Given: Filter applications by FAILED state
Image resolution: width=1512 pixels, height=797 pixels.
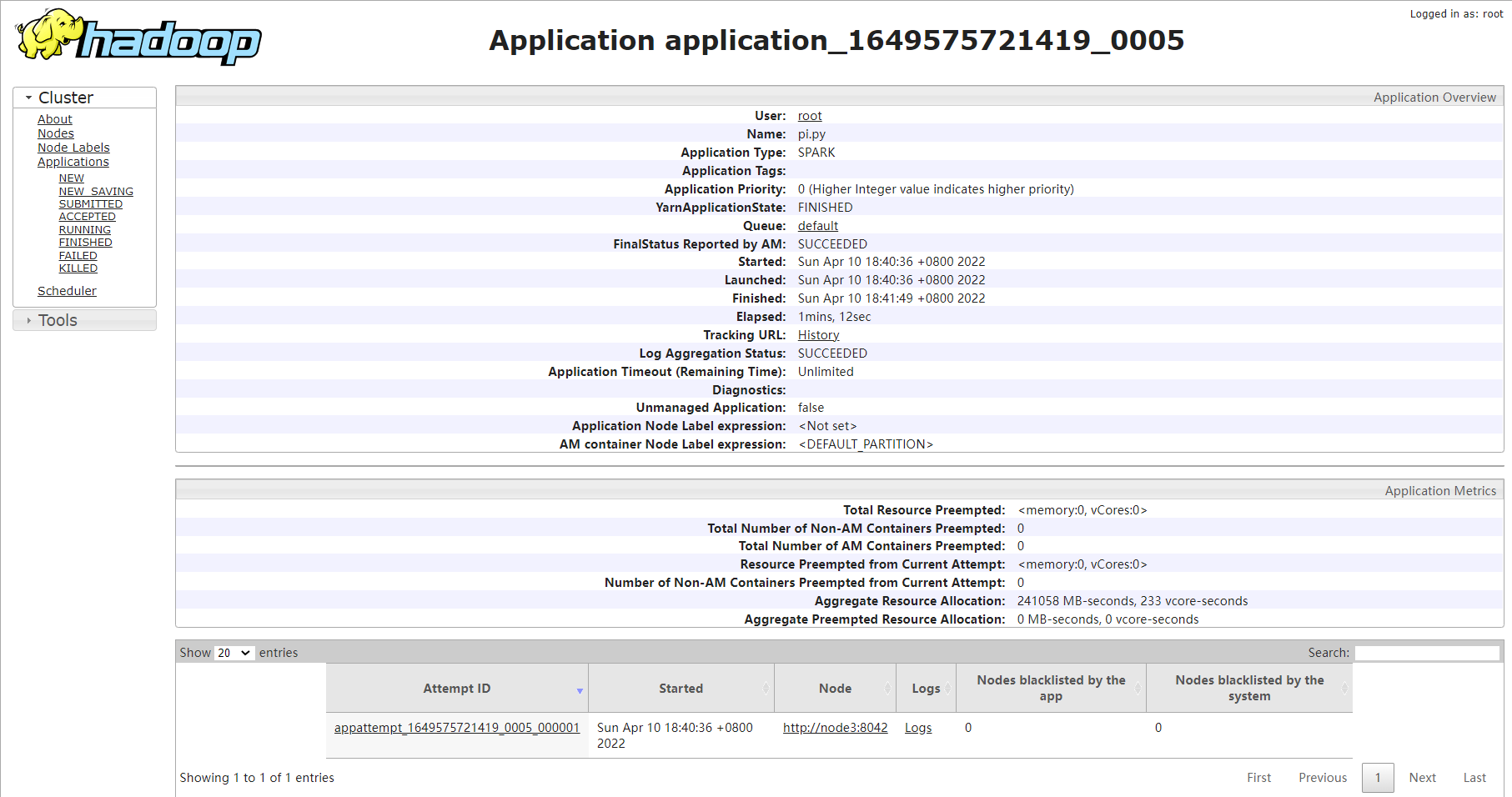Looking at the screenshot, I should click(x=78, y=256).
